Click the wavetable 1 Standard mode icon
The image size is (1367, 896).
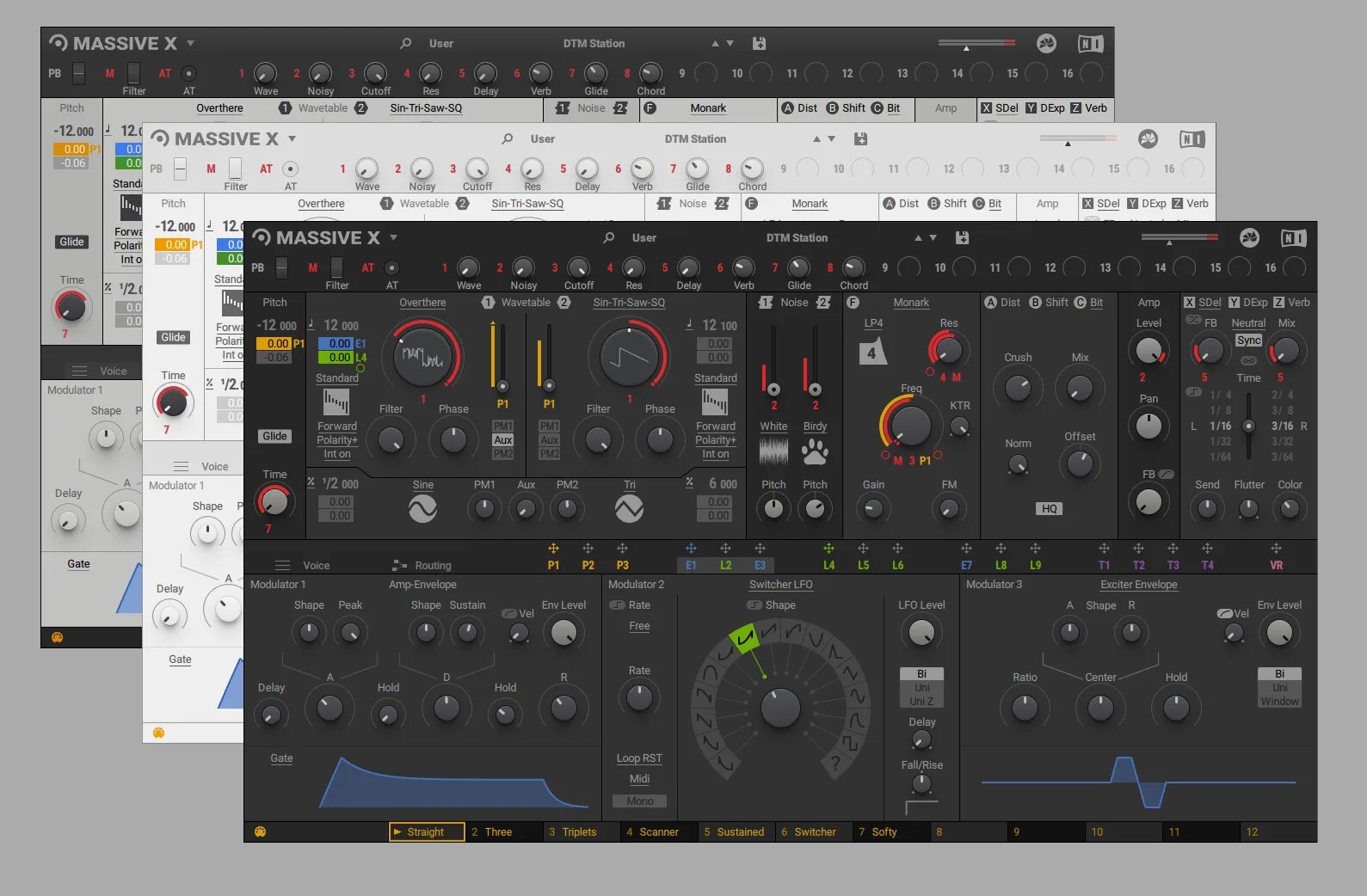tap(336, 402)
